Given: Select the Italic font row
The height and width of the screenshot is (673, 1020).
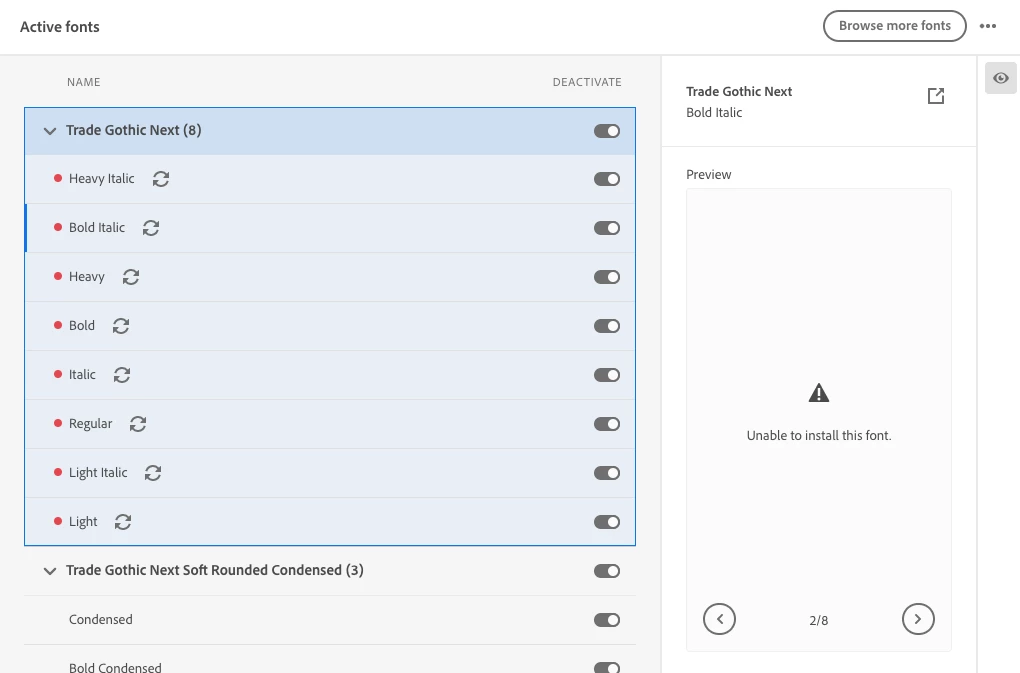Looking at the screenshot, I should [x=330, y=375].
